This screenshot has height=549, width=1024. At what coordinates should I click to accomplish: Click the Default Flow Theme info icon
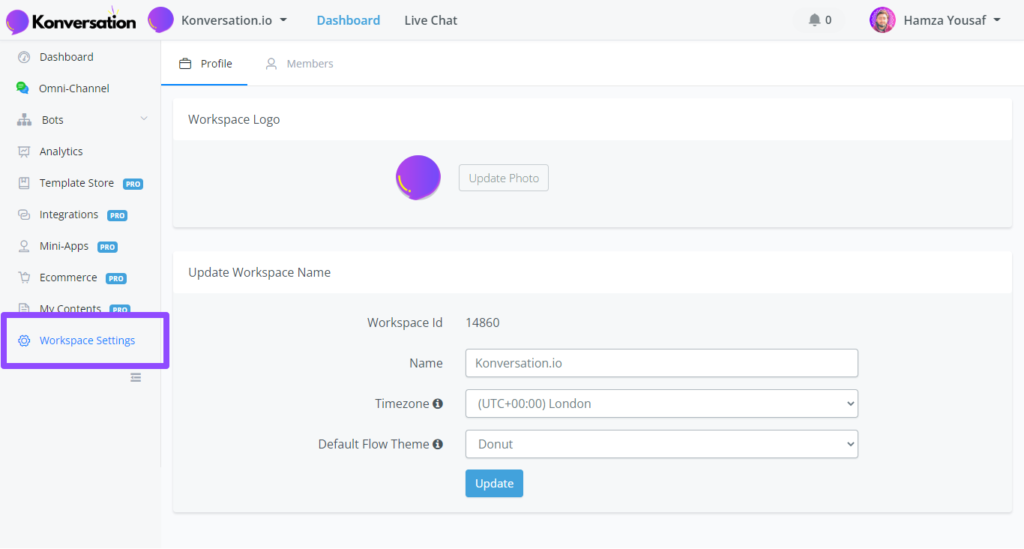(438, 445)
